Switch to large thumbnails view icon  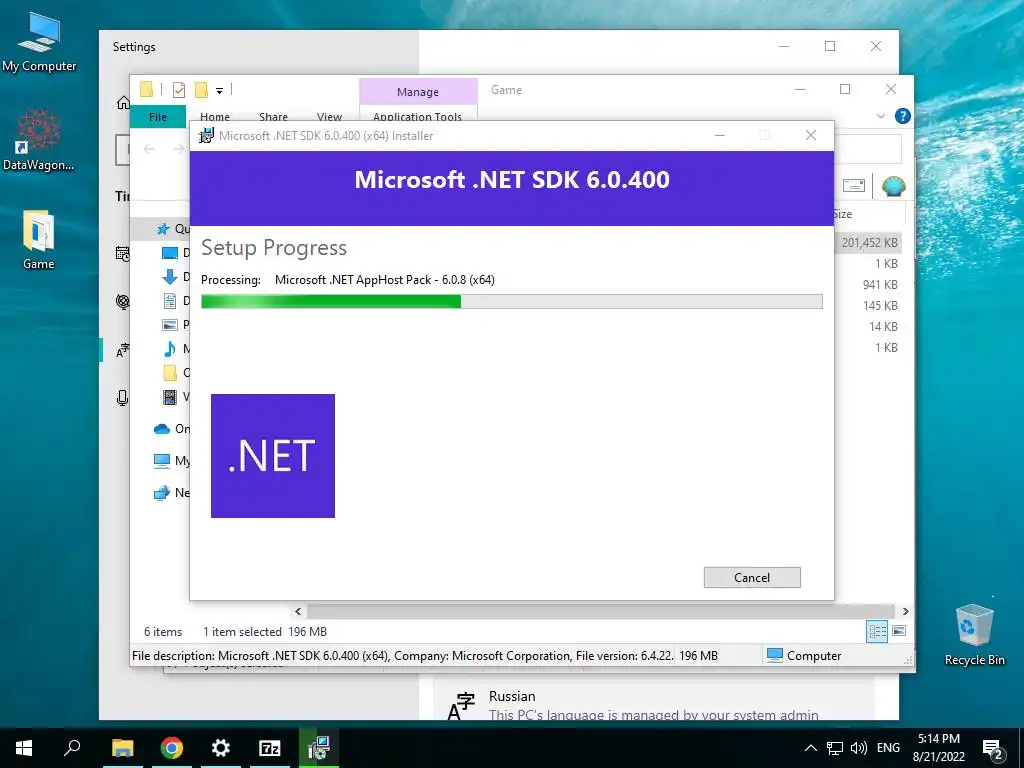899,631
